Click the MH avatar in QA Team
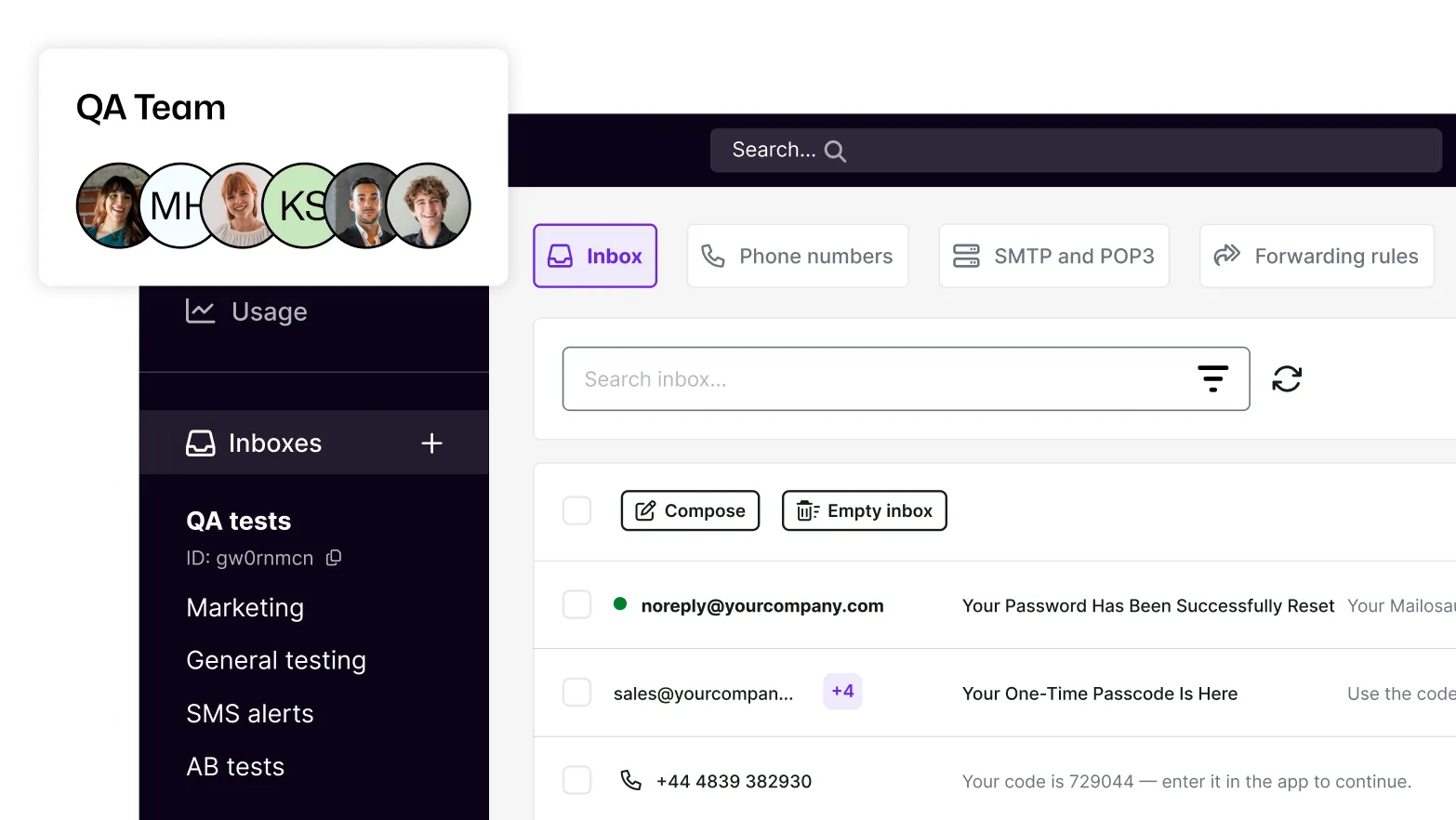The image size is (1456, 820). click(175, 205)
